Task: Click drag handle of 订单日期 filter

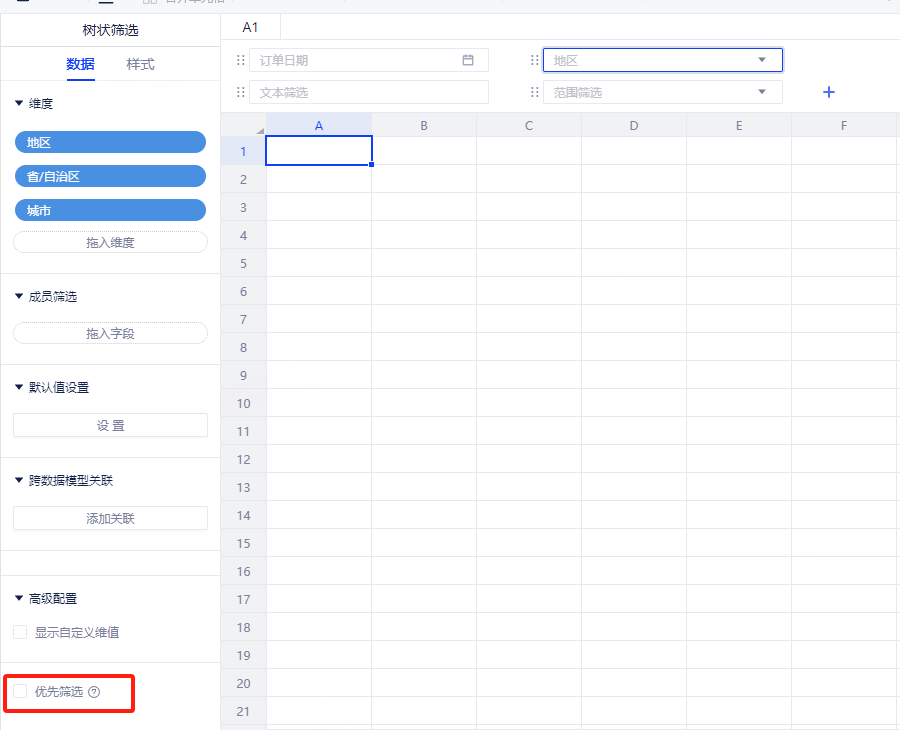Action: 240,60
